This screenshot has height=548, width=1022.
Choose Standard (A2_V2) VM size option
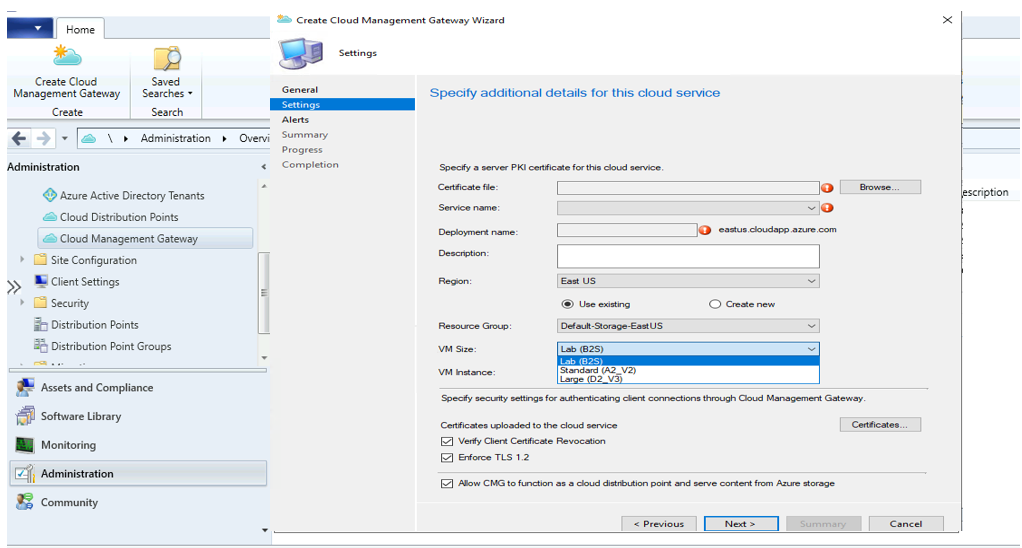688,370
